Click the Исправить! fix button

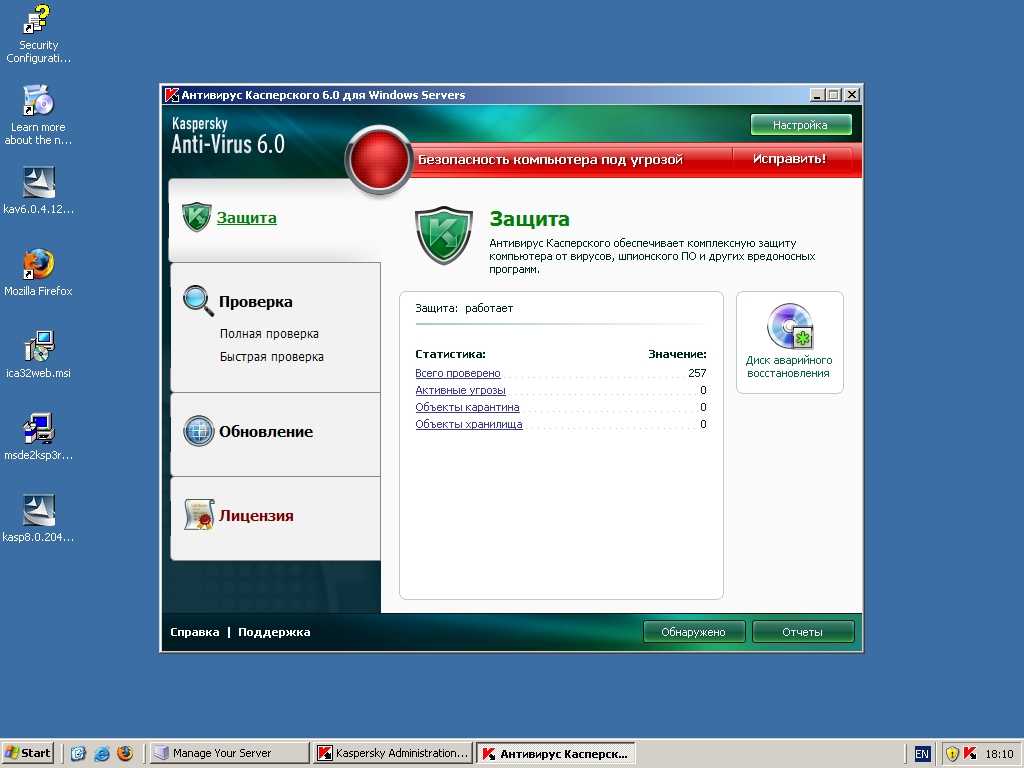[789, 159]
